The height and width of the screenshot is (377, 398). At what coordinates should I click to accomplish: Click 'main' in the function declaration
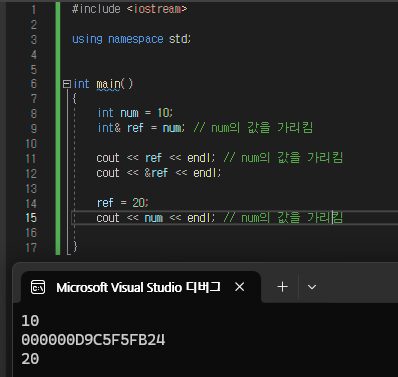(x=108, y=84)
